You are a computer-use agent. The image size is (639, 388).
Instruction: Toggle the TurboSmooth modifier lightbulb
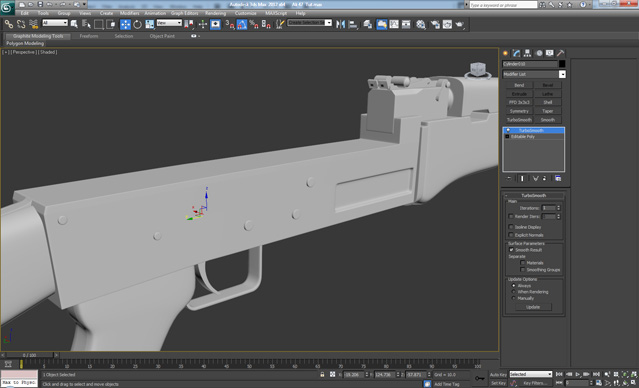pos(508,130)
